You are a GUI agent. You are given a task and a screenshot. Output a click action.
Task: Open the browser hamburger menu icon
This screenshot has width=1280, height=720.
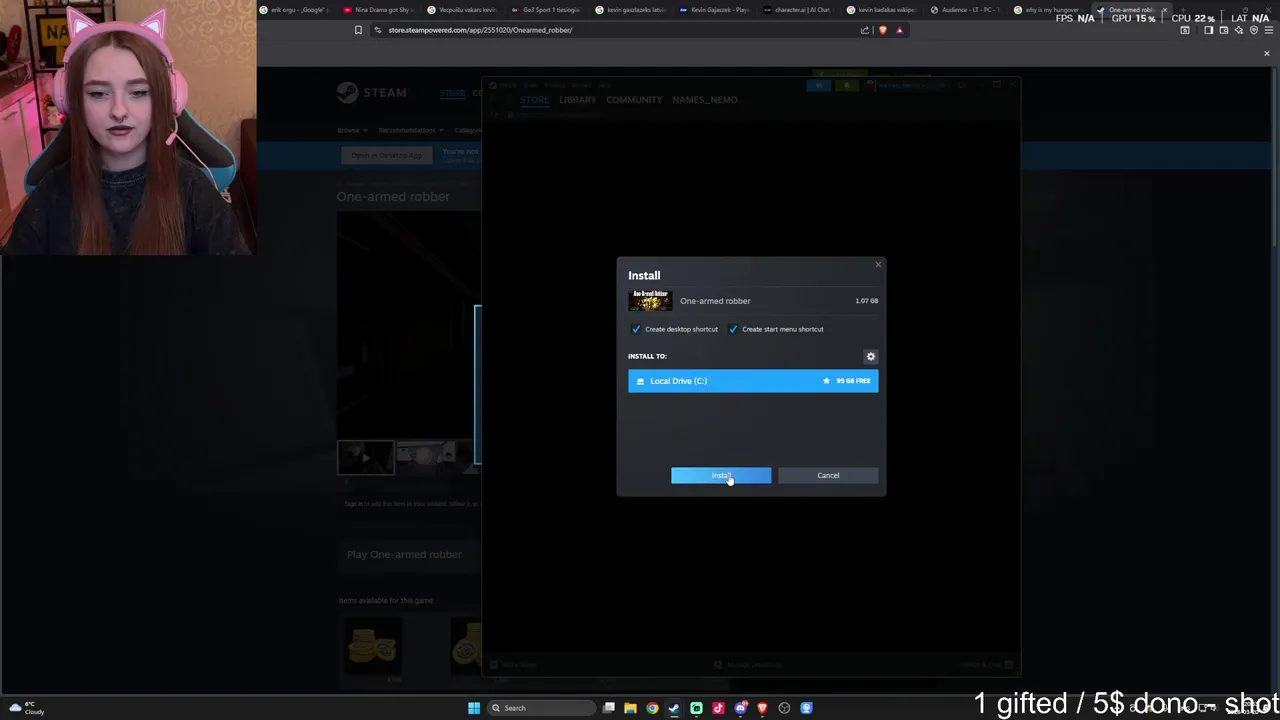click(x=1269, y=30)
